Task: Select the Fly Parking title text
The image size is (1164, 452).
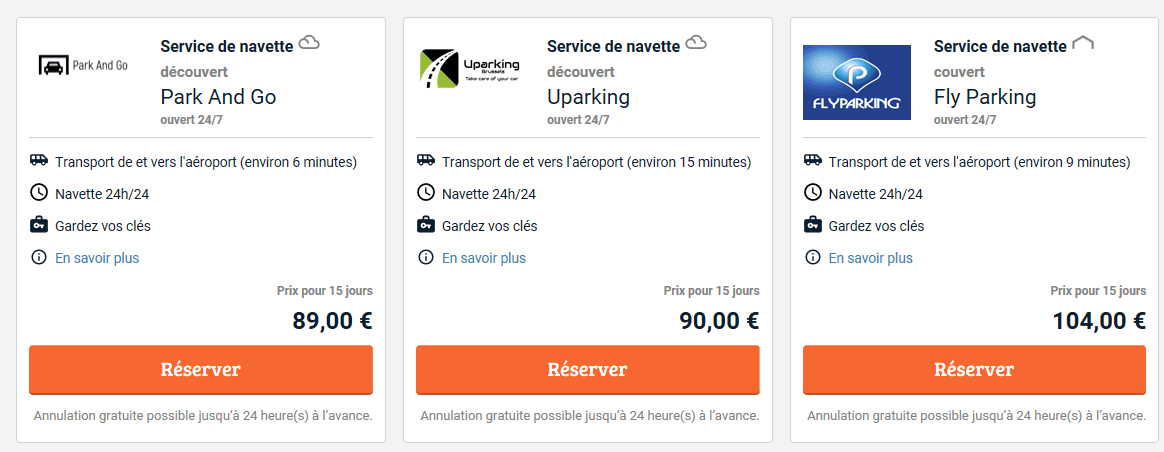Action: coord(984,97)
